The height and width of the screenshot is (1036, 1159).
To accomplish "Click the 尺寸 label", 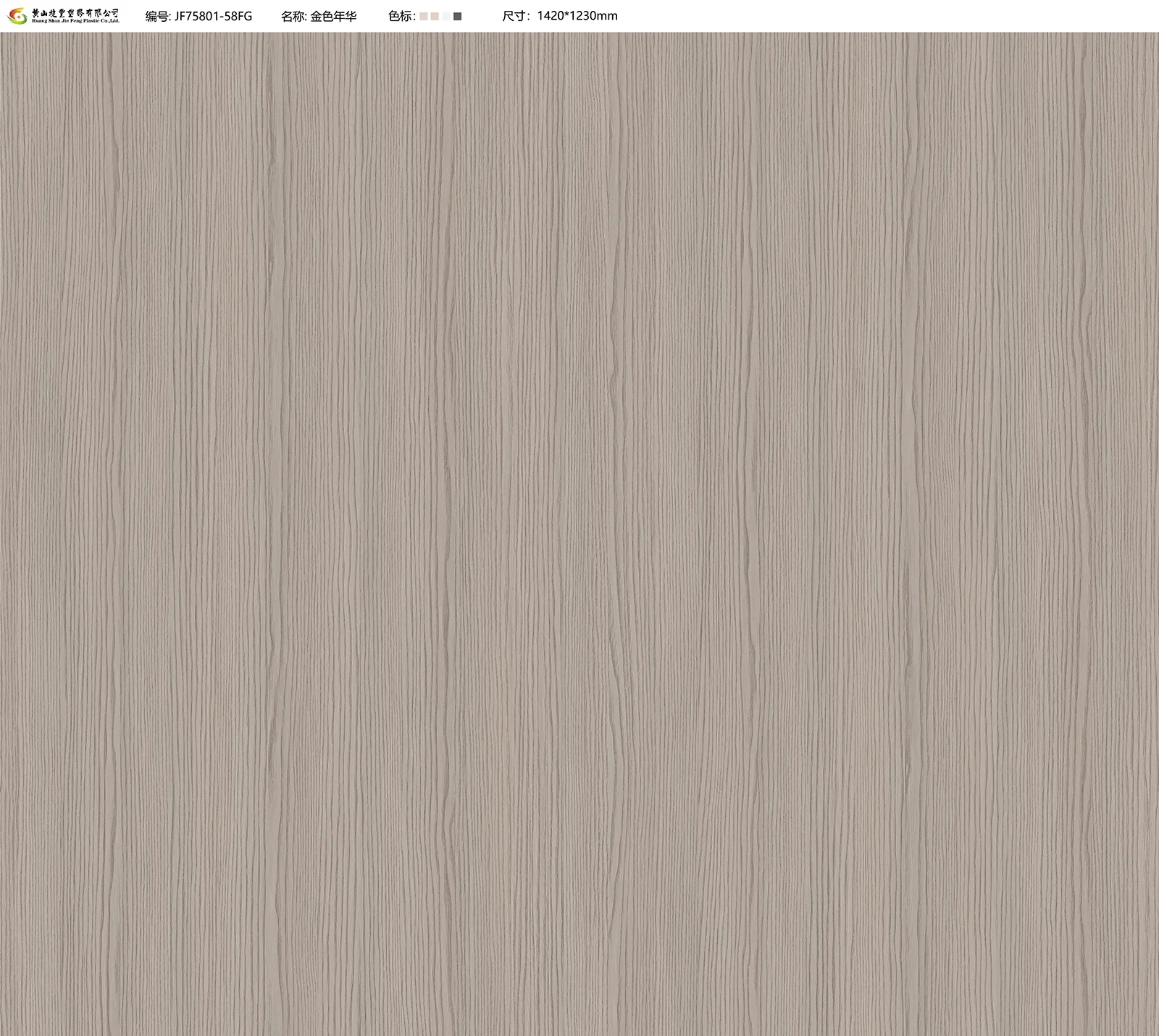I will click(x=514, y=16).
